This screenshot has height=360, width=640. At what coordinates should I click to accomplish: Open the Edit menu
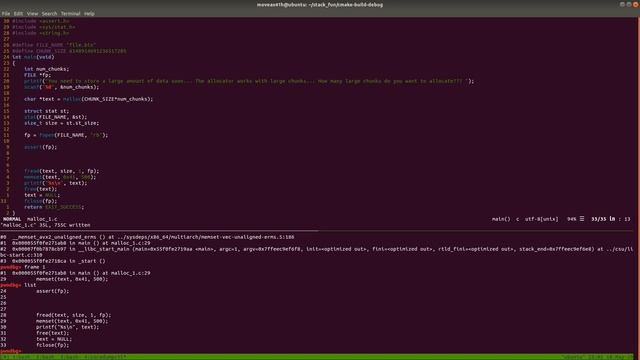(18, 13)
